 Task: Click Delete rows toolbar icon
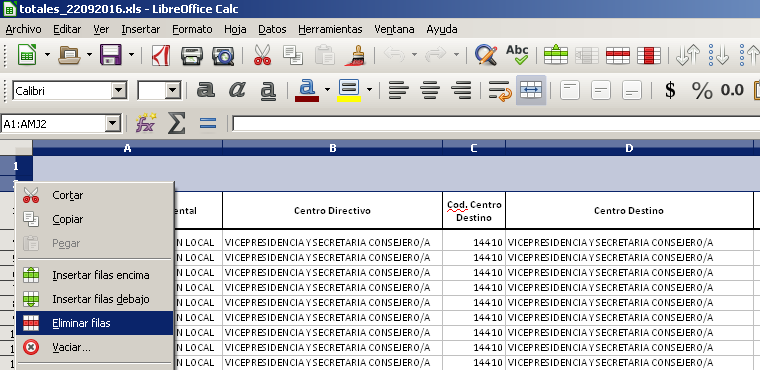tap(618, 55)
